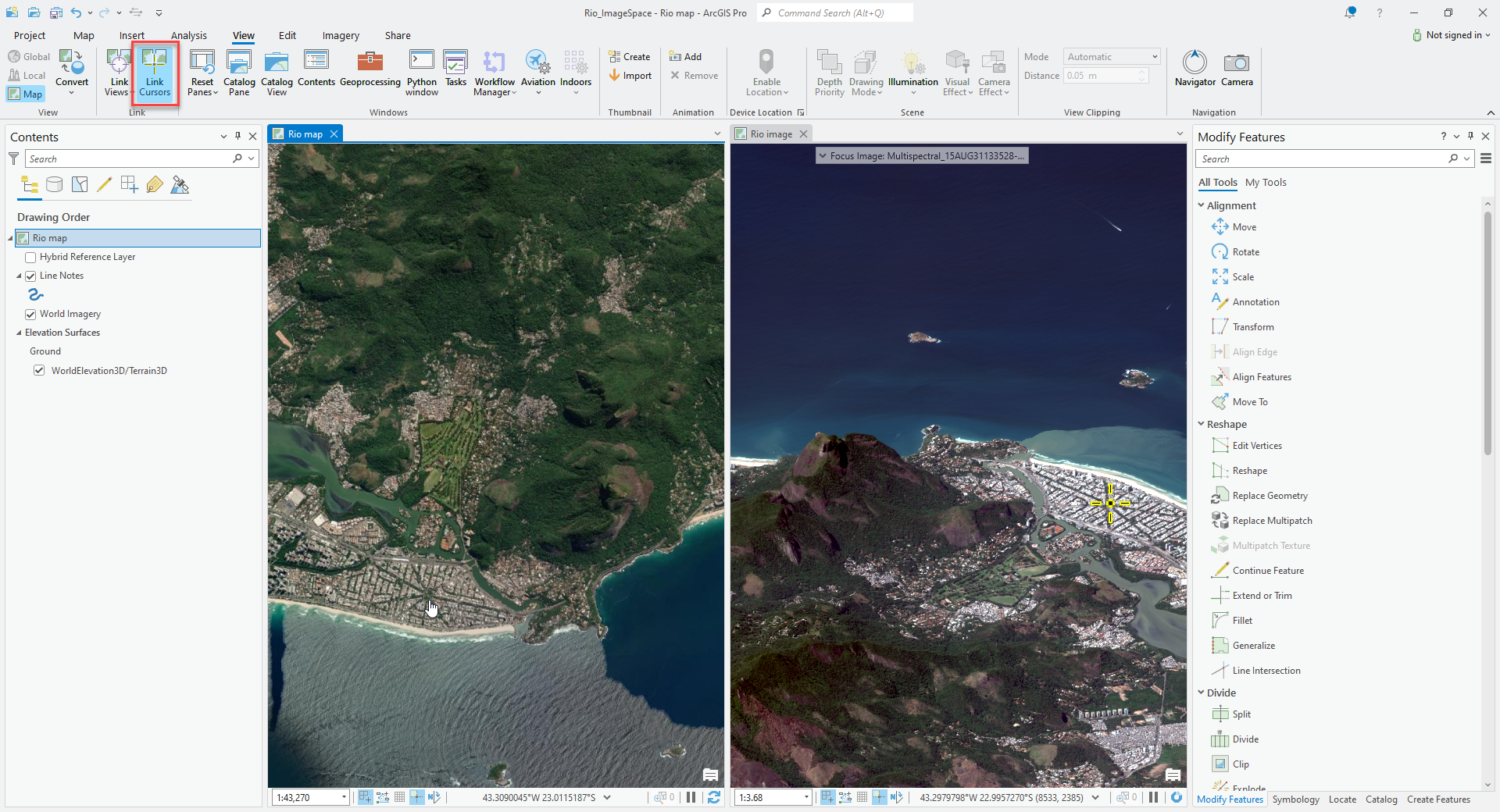This screenshot has height=812, width=1500.
Task: Open the Mode dropdown in View Clipping
Action: point(1154,56)
